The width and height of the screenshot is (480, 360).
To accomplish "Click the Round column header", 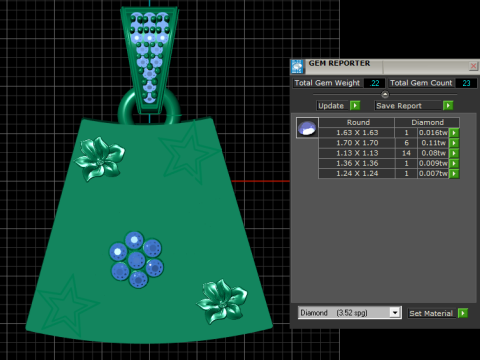I will point(357,122).
